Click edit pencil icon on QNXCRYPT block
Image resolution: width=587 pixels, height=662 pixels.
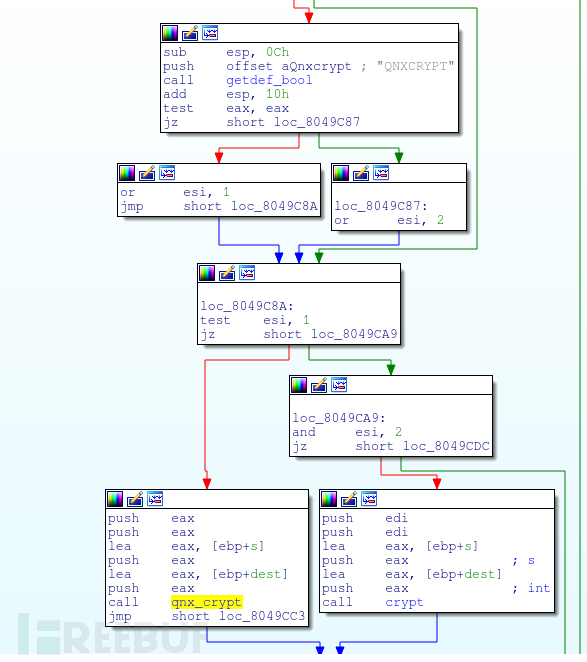(x=190, y=33)
